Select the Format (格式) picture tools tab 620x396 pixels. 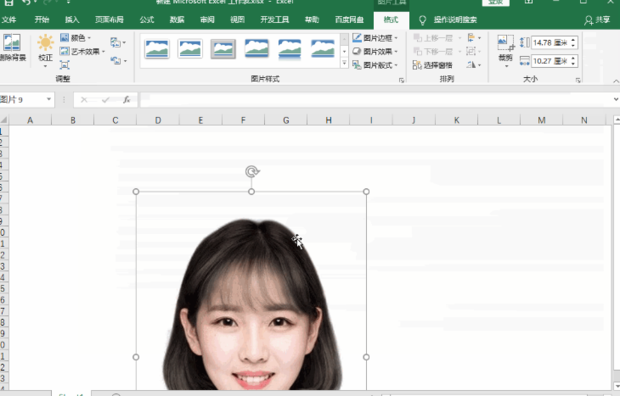point(391,20)
